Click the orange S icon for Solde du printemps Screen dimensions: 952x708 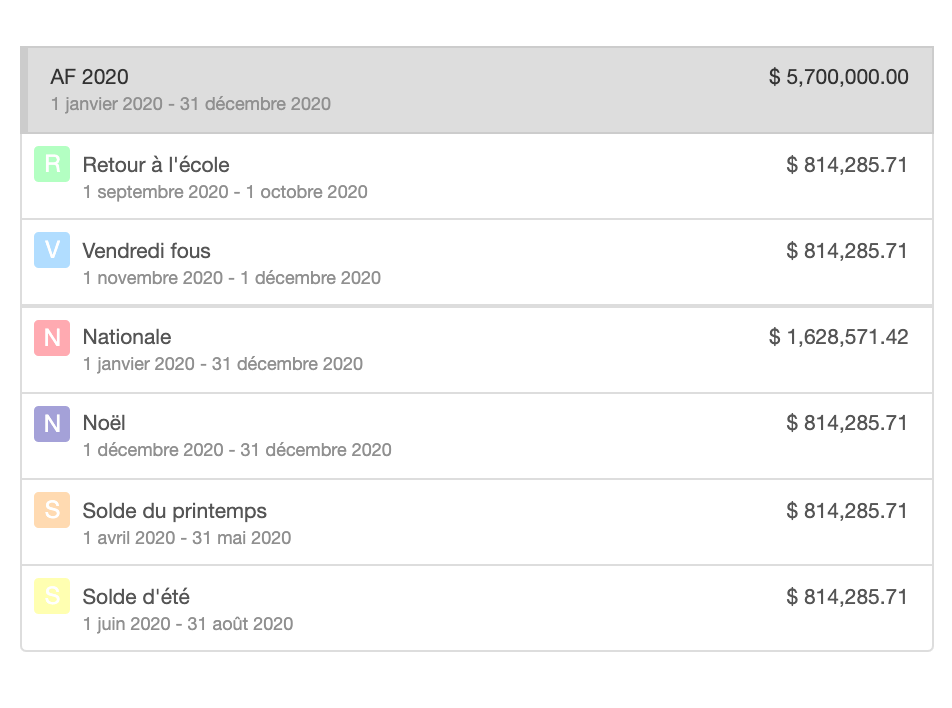click(51, 509)
